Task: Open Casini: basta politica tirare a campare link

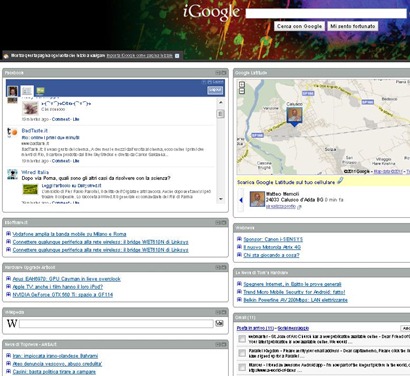Action: coord(54,372)
